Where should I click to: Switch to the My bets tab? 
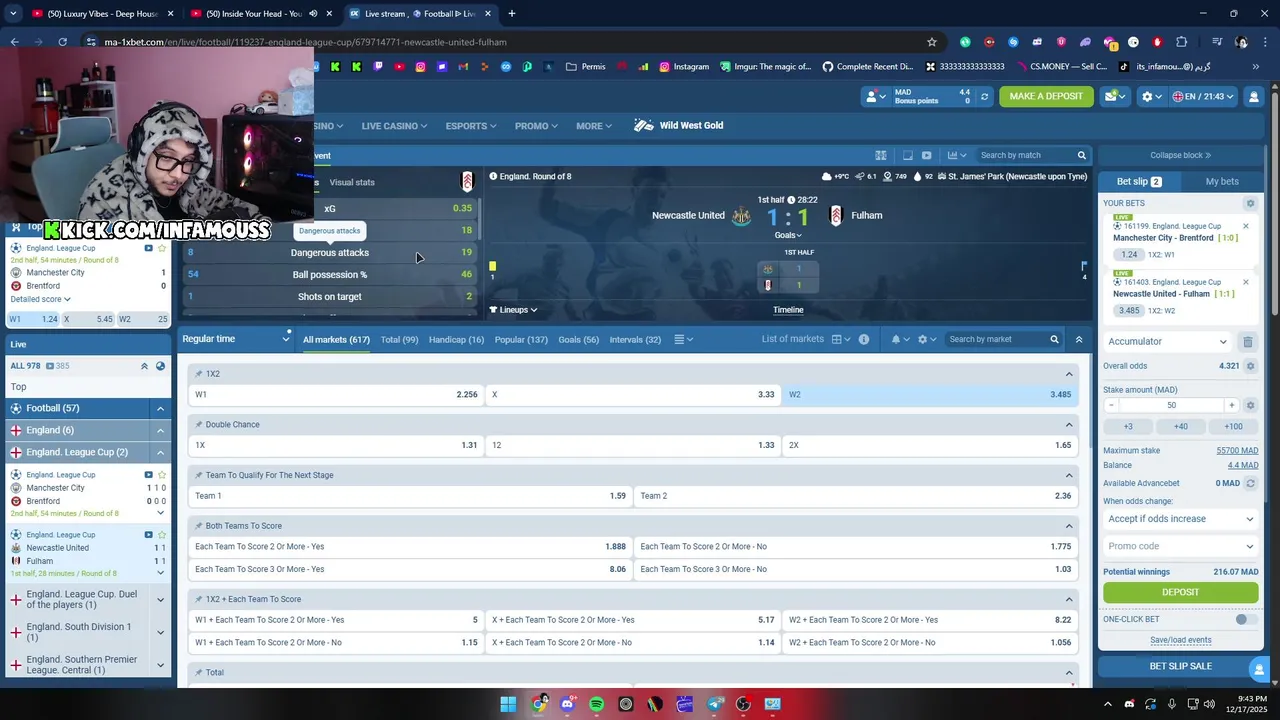coord(1222,181)
